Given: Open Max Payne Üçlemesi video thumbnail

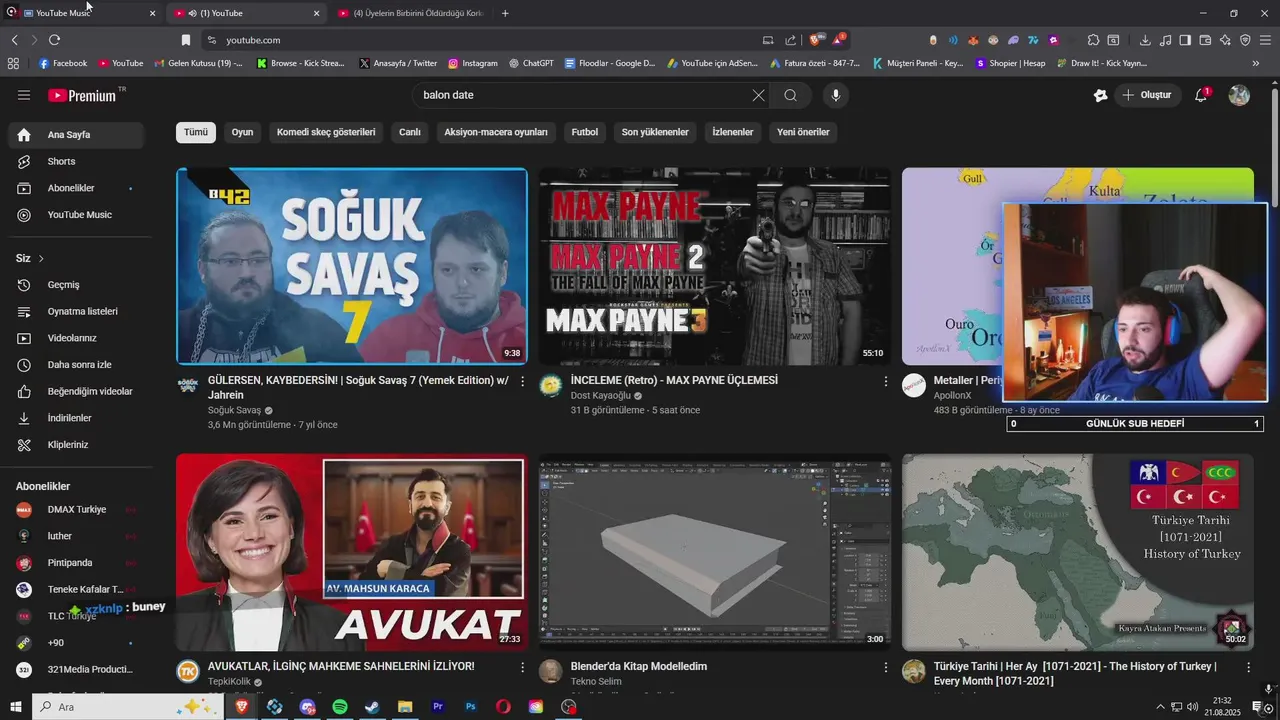Looking at the screenshot, I should click(x=715, y=266).
